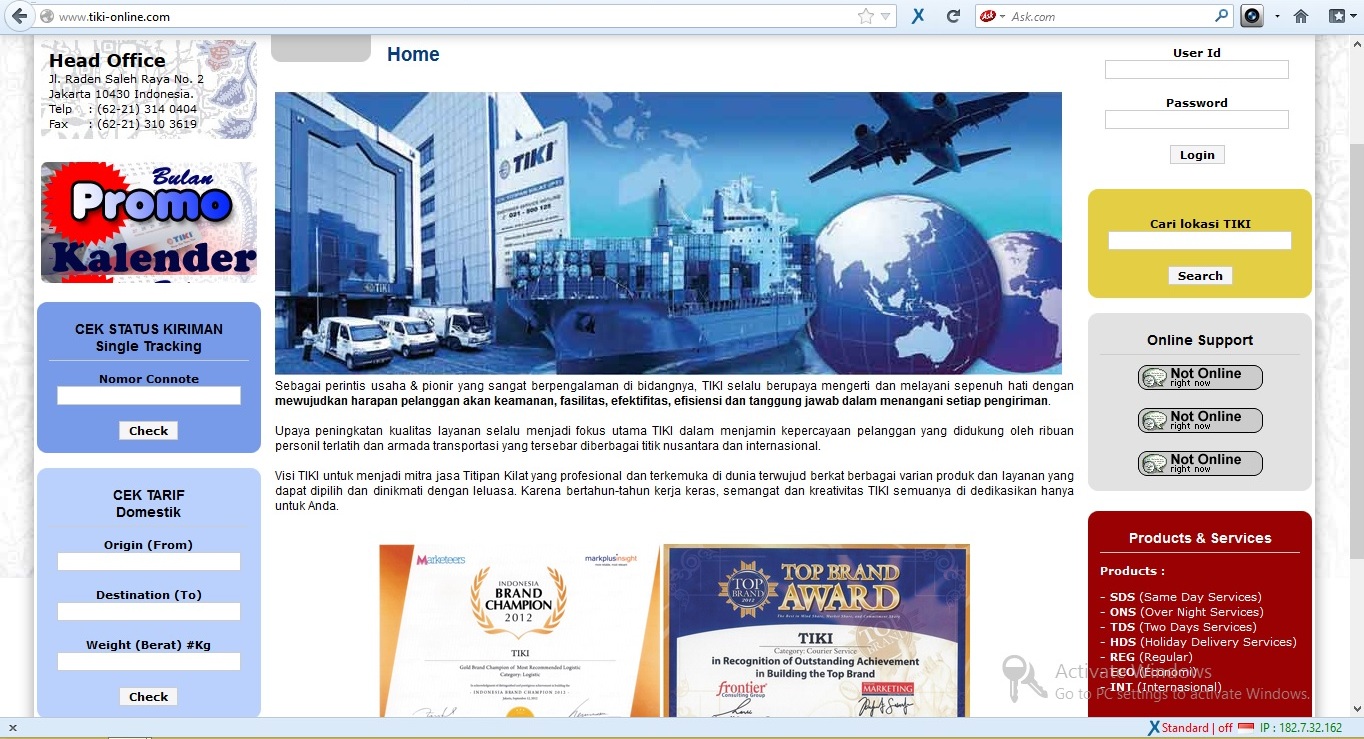This screenshot has width=1364, height=739.
Task: Go to the browser home page icon
Action: (x=1301, y=16)
